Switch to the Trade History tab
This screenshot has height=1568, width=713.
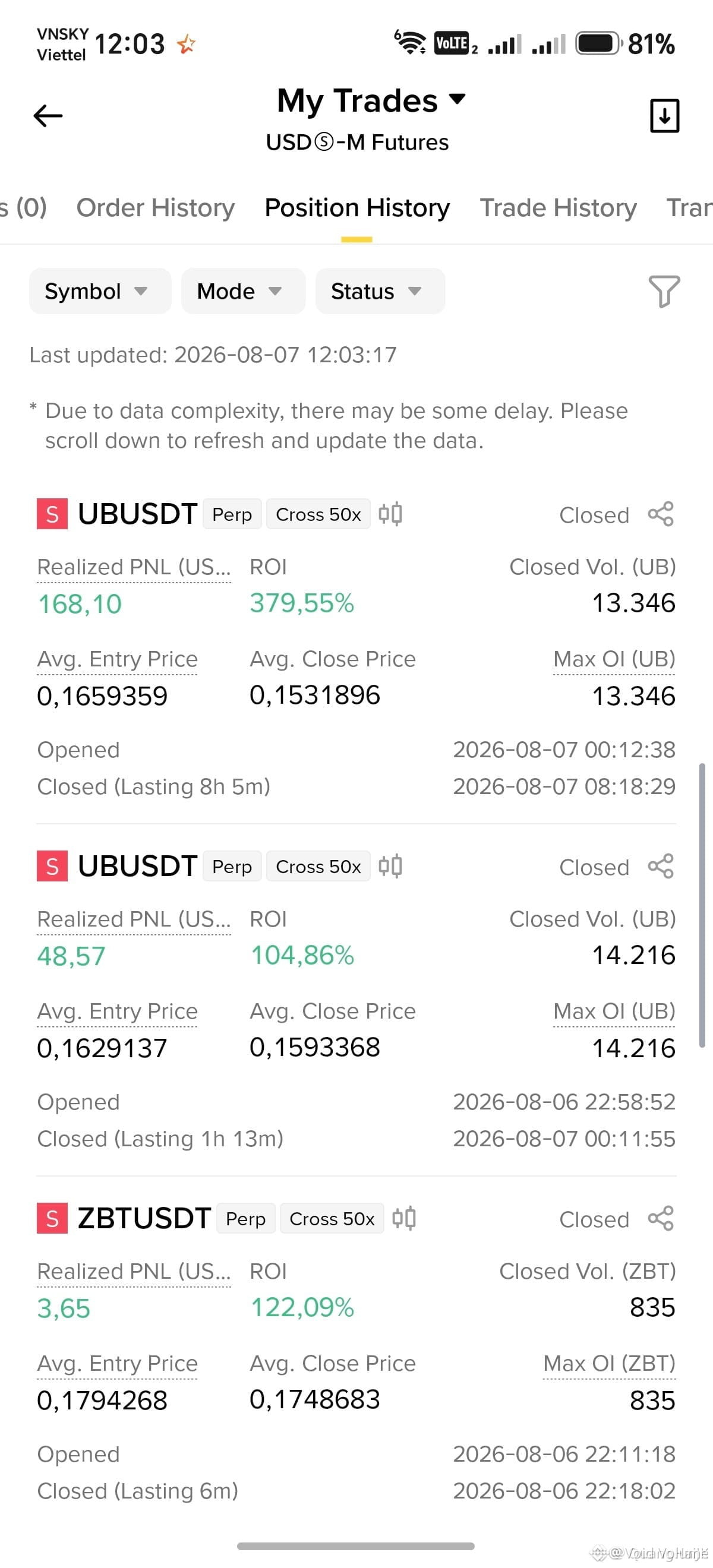559,207
